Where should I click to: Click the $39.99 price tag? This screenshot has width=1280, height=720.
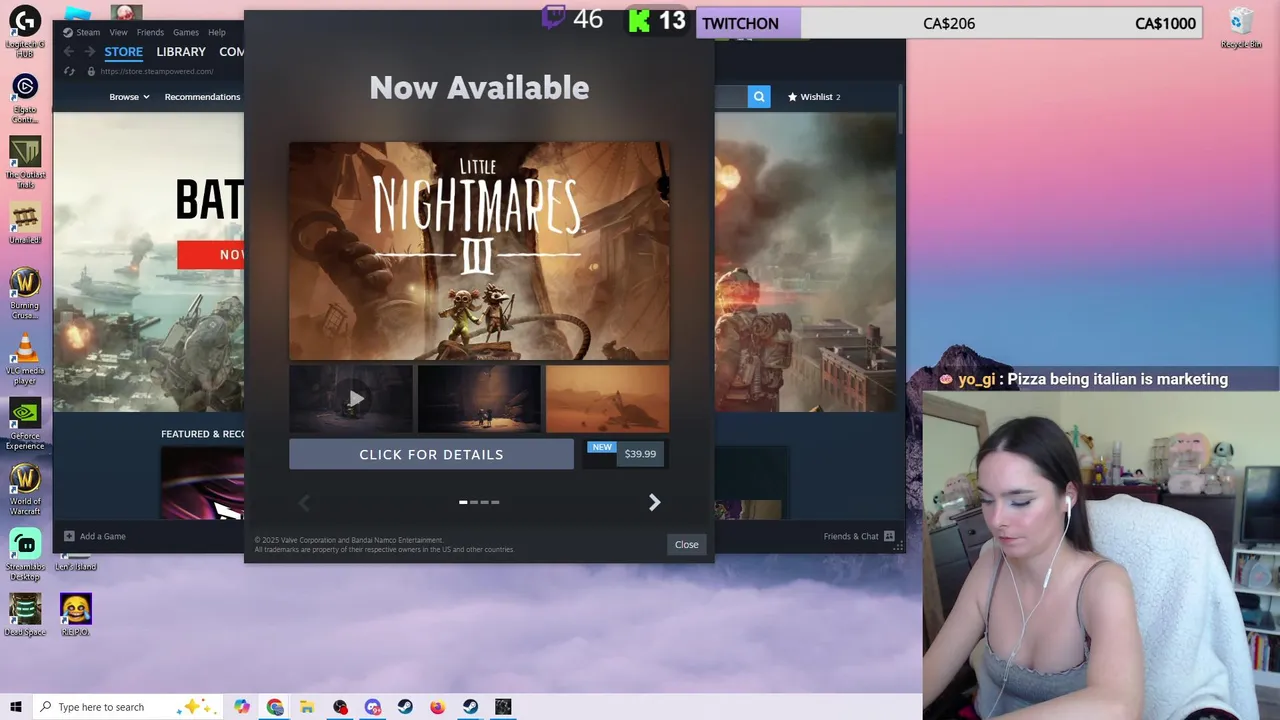pyautogui.click(x=640, y=454)
